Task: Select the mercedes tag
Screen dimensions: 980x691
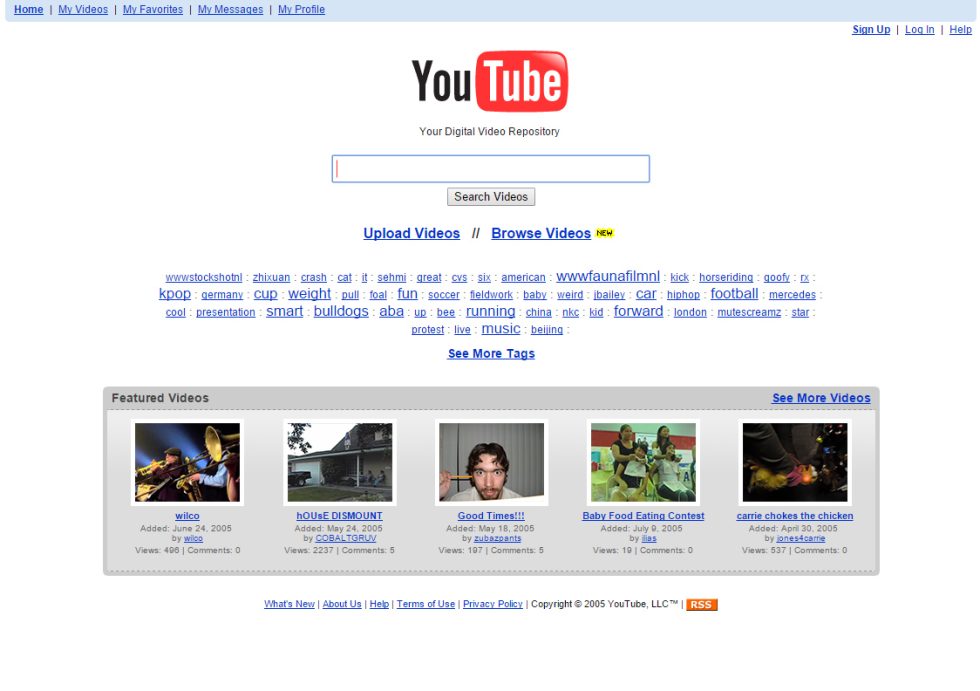Action: pyautogui.click(x=792, y=295)
